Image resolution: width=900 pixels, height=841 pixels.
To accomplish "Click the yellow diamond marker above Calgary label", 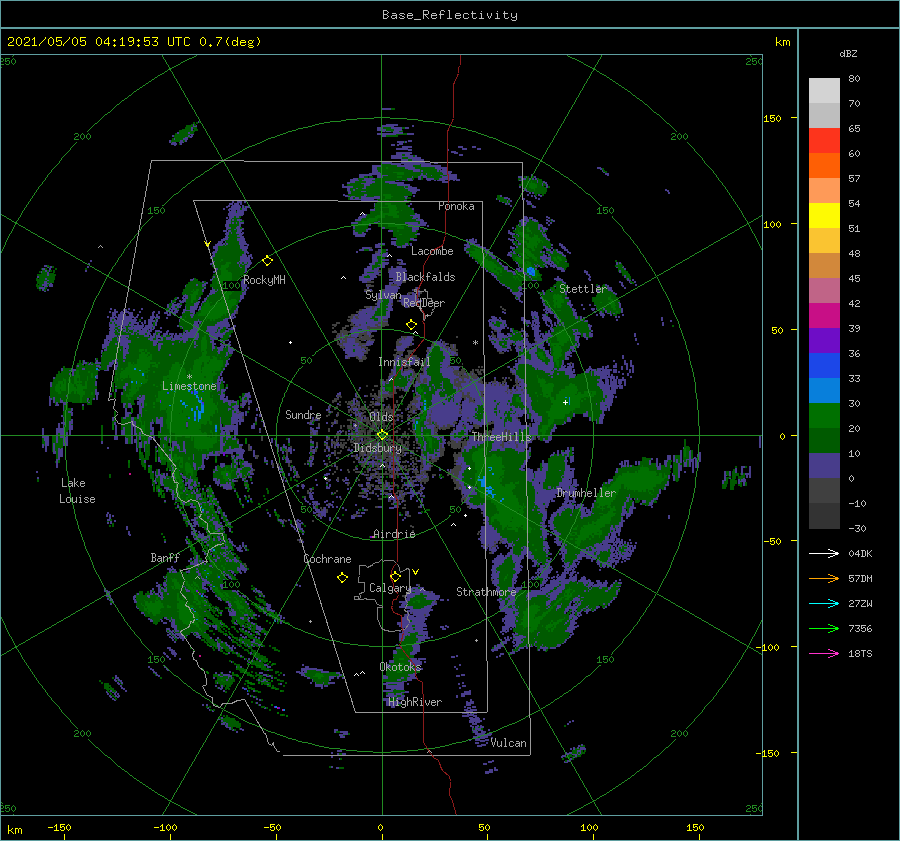I will click(395, 576).
